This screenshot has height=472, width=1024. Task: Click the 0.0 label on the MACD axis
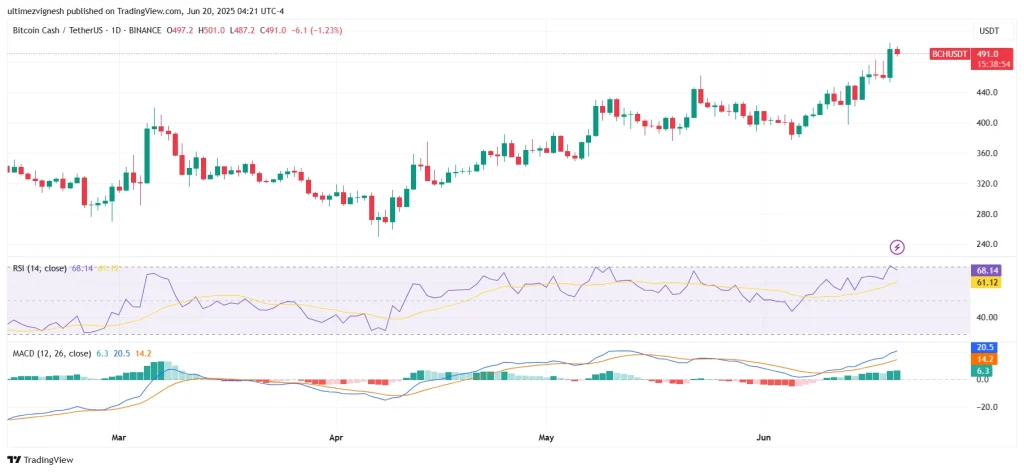984,379
